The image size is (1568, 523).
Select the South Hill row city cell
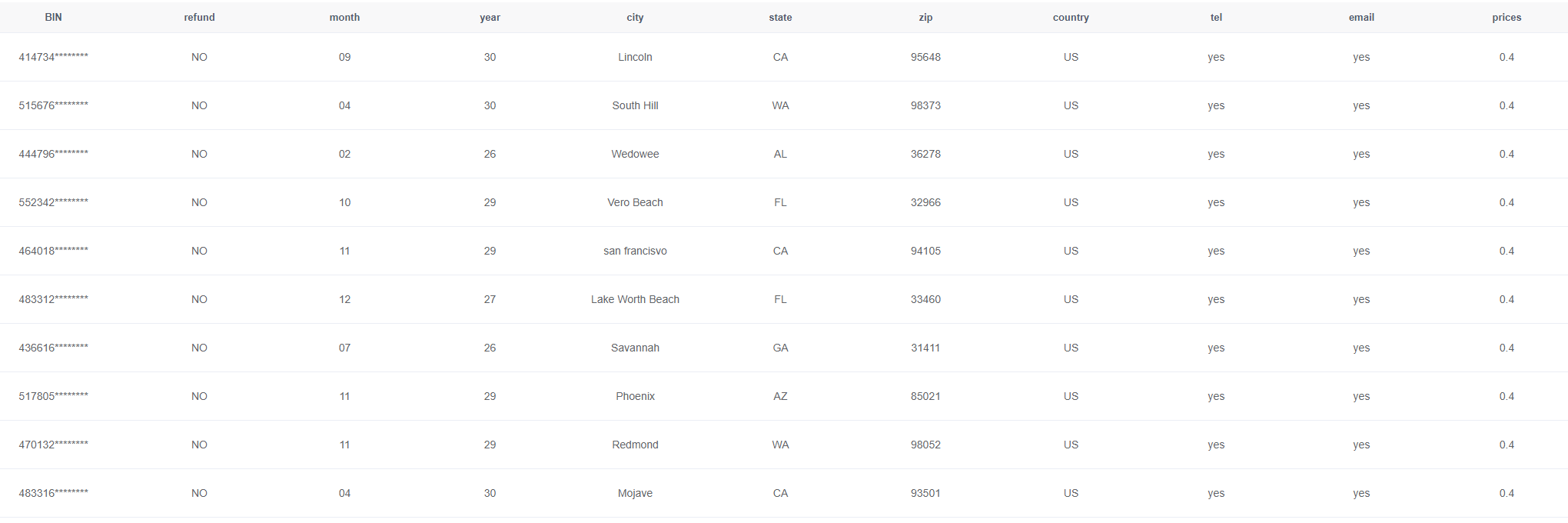pos(635,105)
